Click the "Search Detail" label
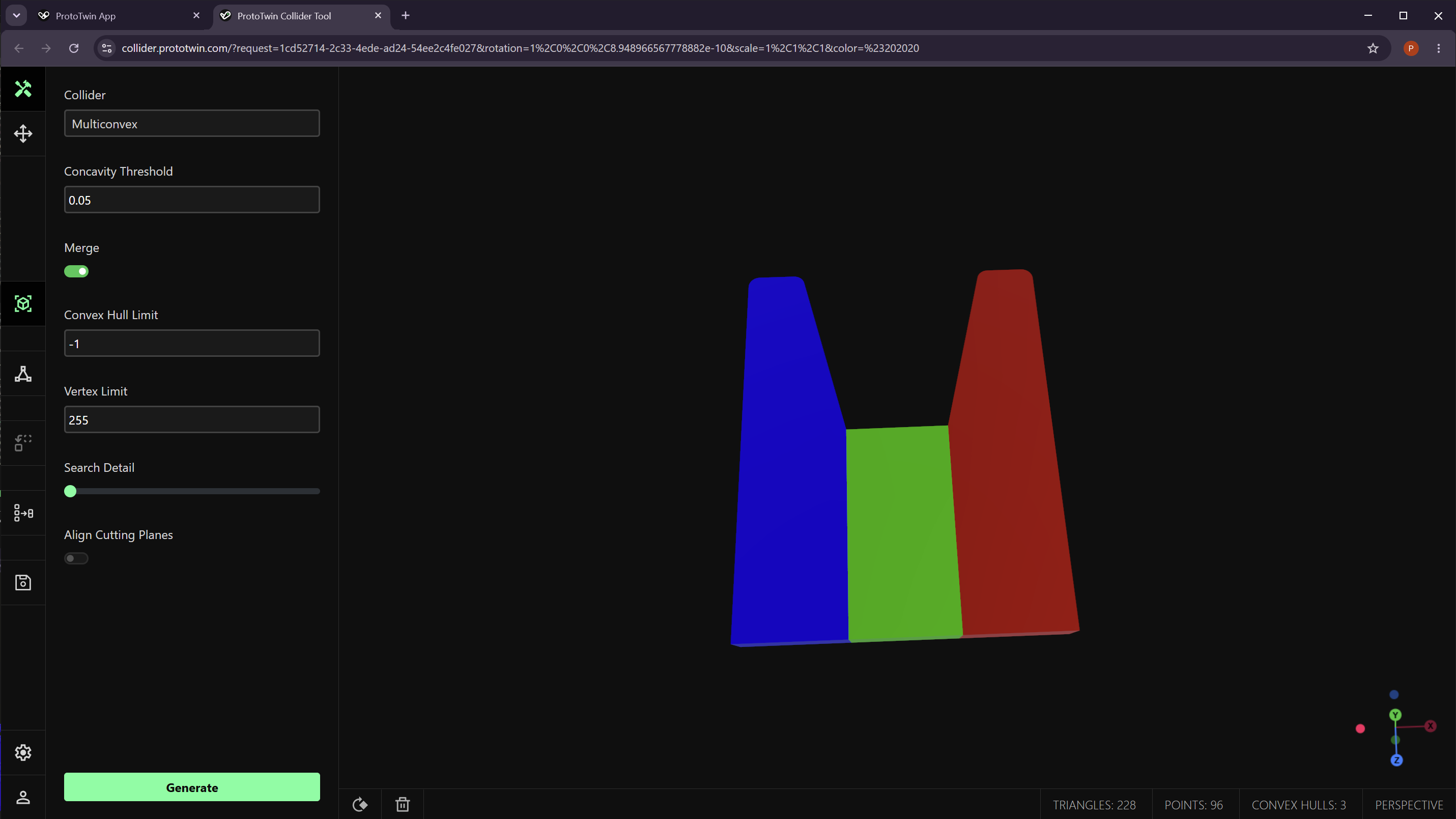Viewport: 1456px width, 819px height. (99, 467)
